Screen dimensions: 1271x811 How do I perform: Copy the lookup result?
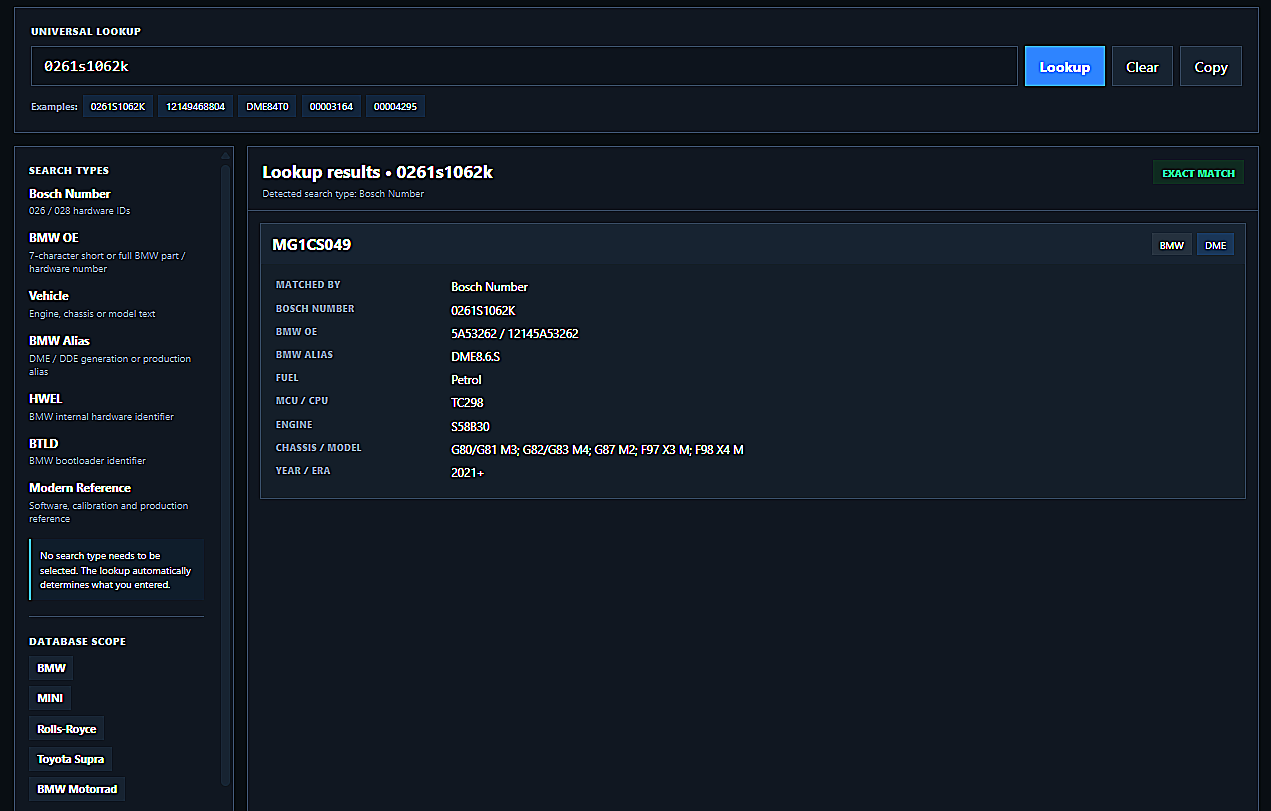pos(1211,66)
